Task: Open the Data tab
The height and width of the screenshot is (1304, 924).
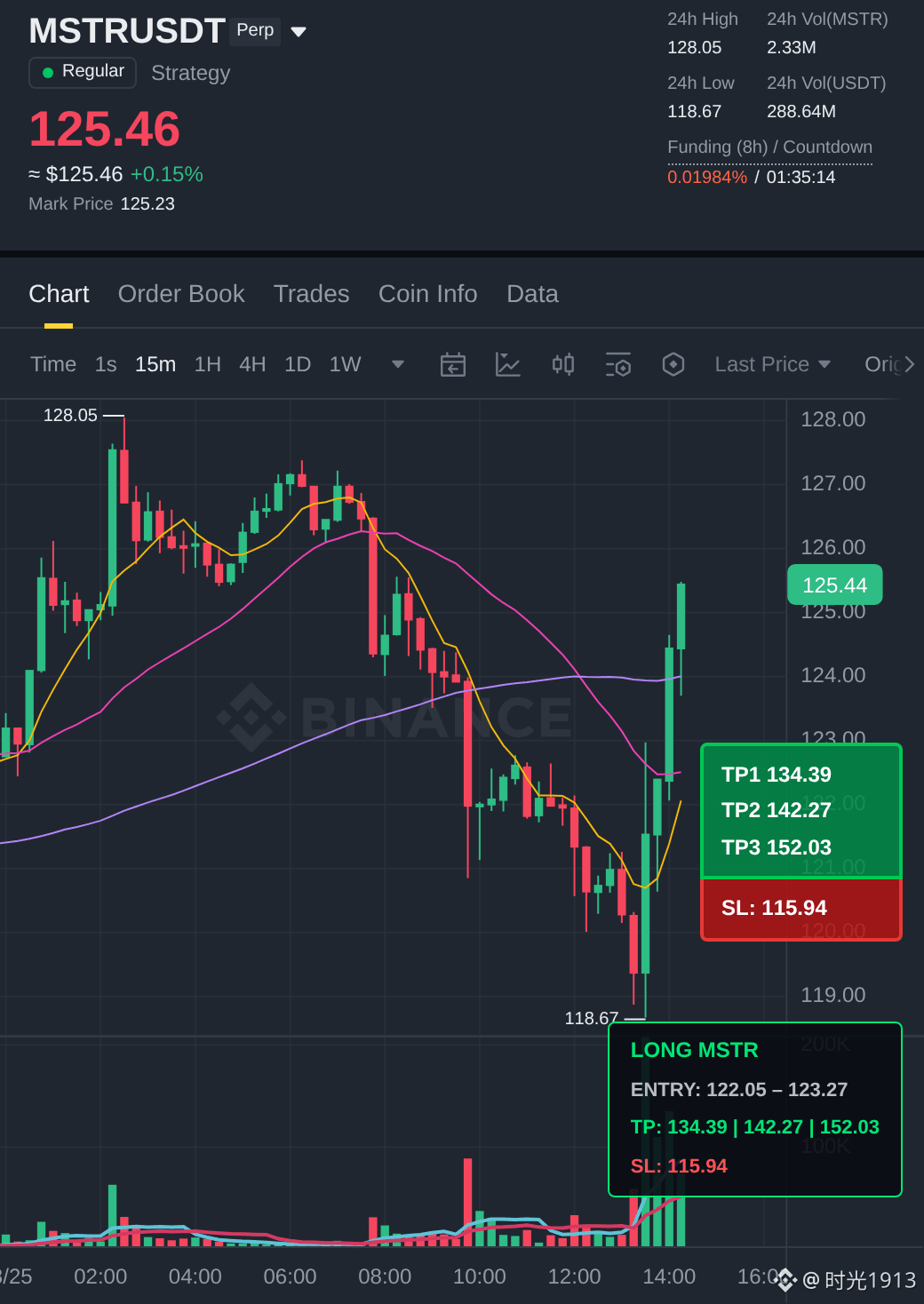Action: pyautogui.click(x=532, y=294)
